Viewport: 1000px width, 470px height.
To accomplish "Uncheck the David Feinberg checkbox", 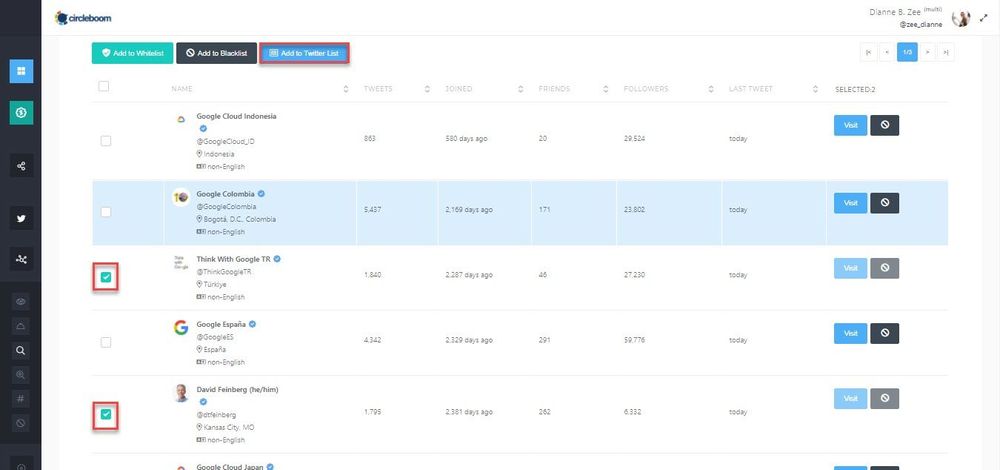I will tap(106, 415).
